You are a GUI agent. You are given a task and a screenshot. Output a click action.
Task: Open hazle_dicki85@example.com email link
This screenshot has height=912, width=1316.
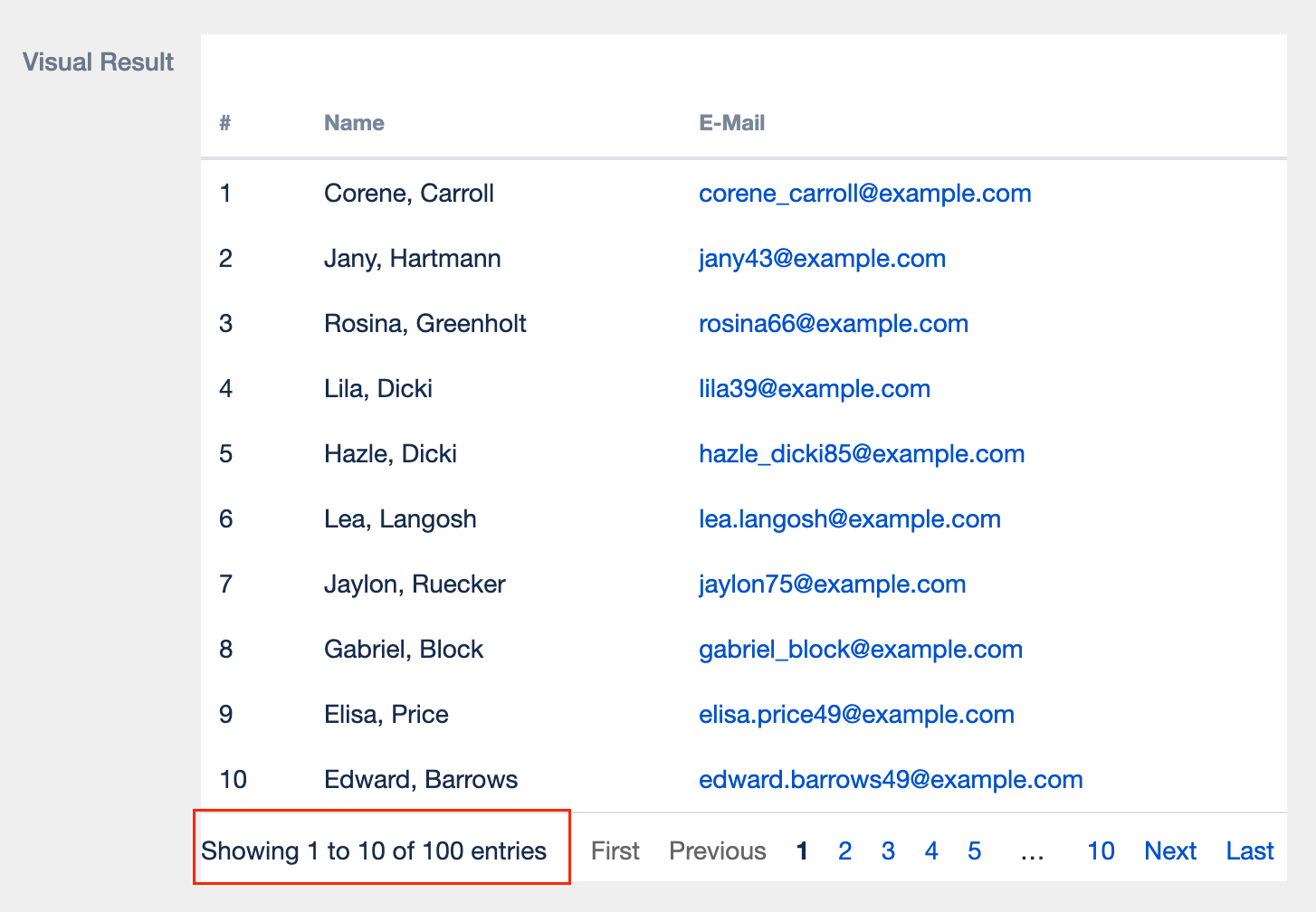click(x=861, y=454)
